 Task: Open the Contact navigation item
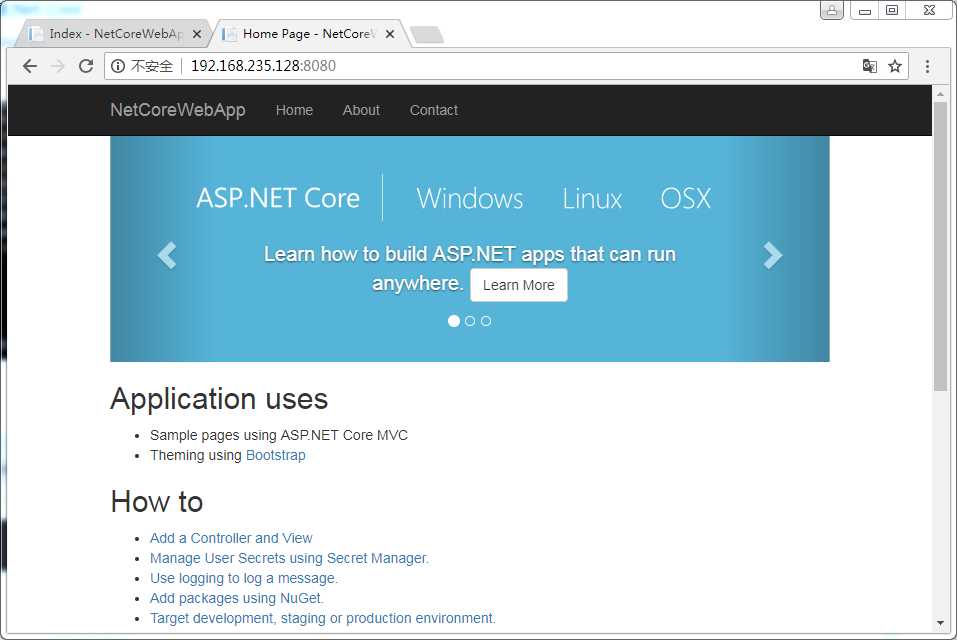(x=433, y=110)
